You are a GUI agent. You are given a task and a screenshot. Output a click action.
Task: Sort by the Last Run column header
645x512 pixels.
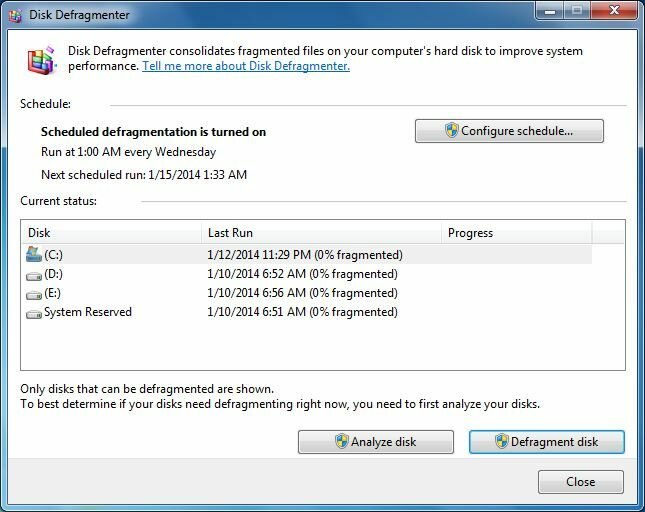coord(322,233)
